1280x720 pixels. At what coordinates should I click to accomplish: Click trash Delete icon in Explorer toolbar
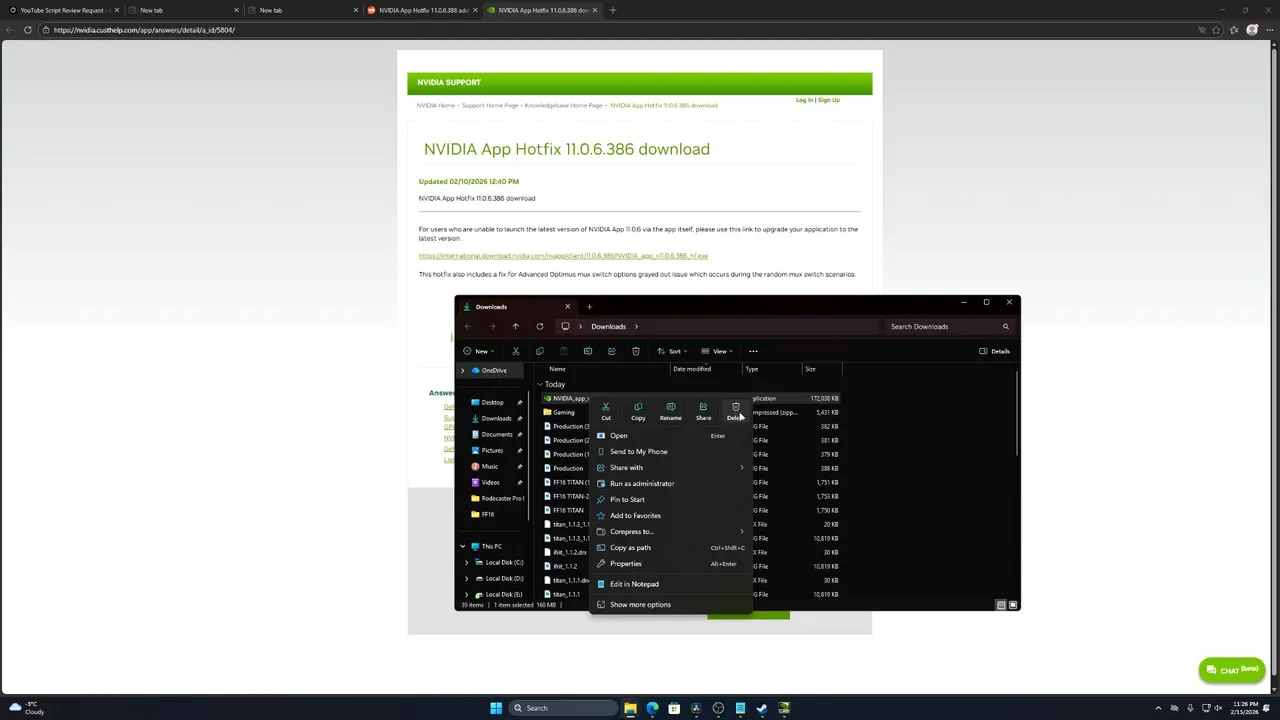tap(636, 351)
